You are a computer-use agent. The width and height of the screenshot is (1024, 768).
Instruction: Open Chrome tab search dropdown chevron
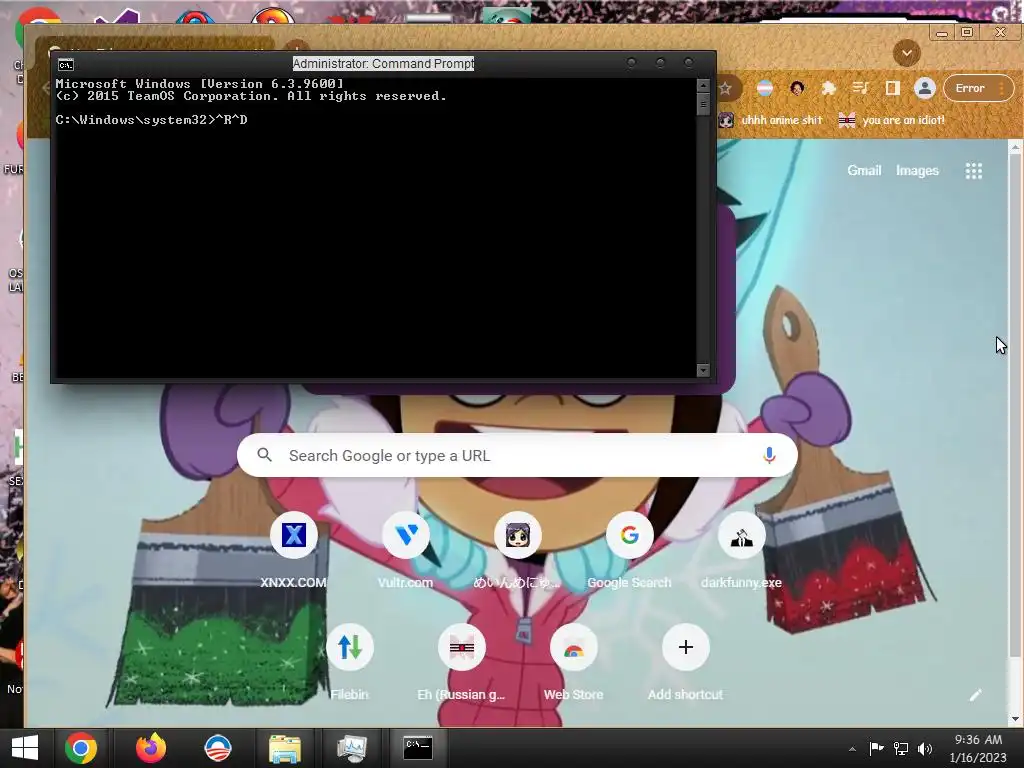pos(906,53)
